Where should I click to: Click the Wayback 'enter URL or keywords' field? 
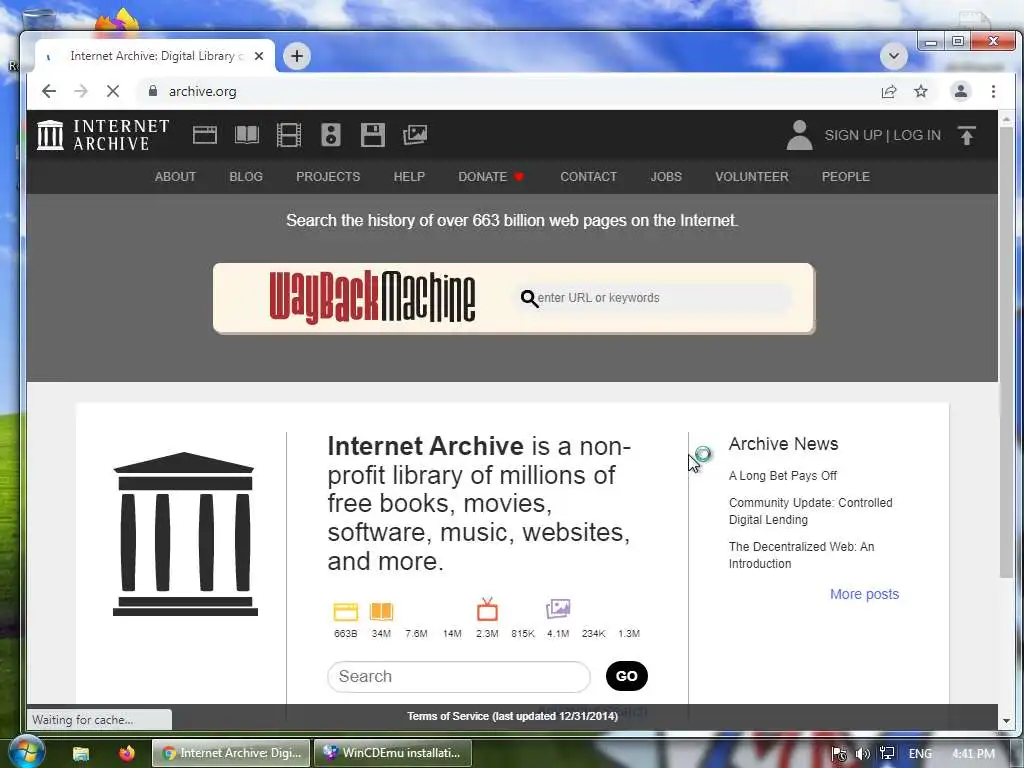click(x=655, y=298)
